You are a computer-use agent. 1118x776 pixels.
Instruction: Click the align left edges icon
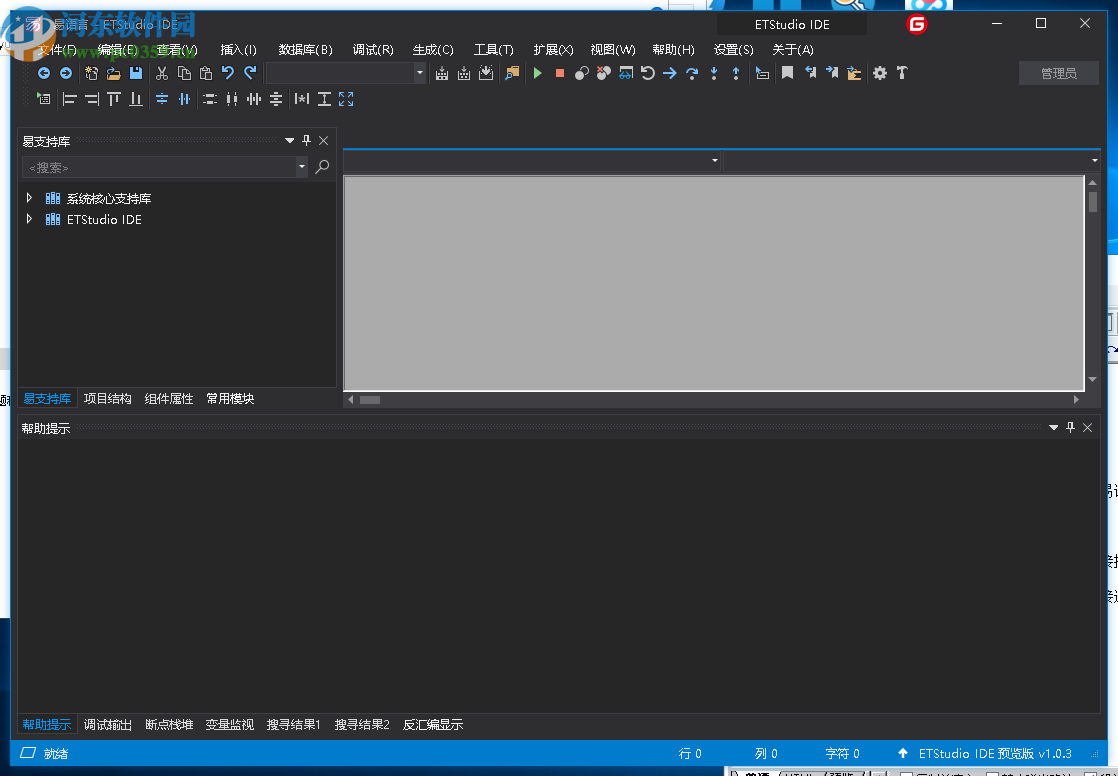[69, 99]
